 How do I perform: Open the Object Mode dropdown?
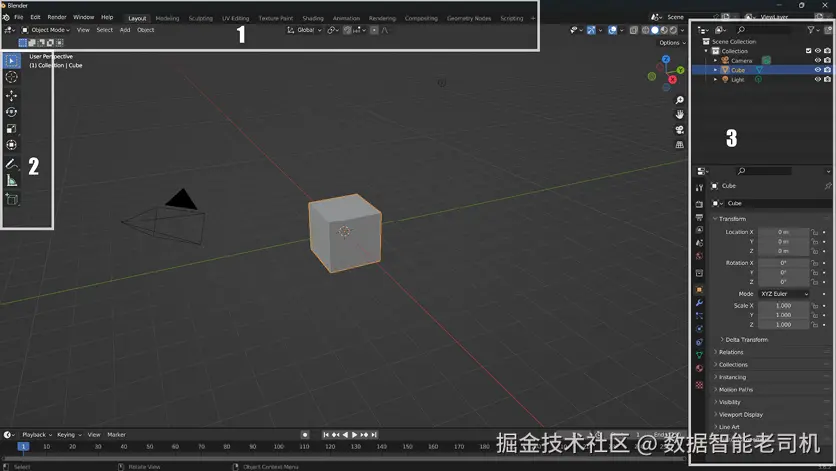(x=45, y=30)
